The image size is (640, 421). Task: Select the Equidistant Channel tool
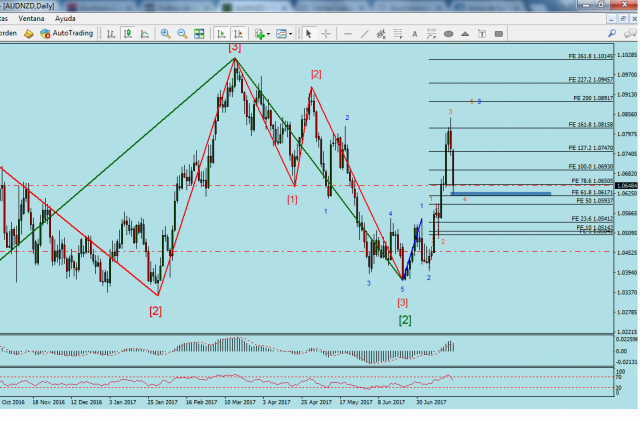[x=381, y=34]
